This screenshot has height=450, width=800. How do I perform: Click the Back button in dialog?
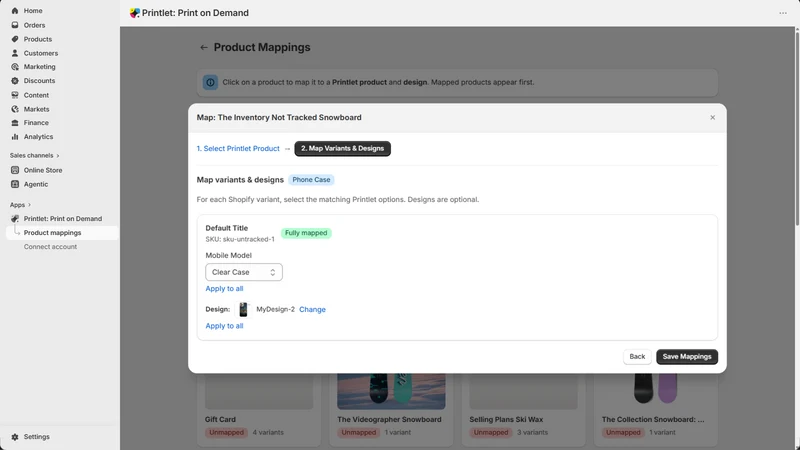(637, 357)
